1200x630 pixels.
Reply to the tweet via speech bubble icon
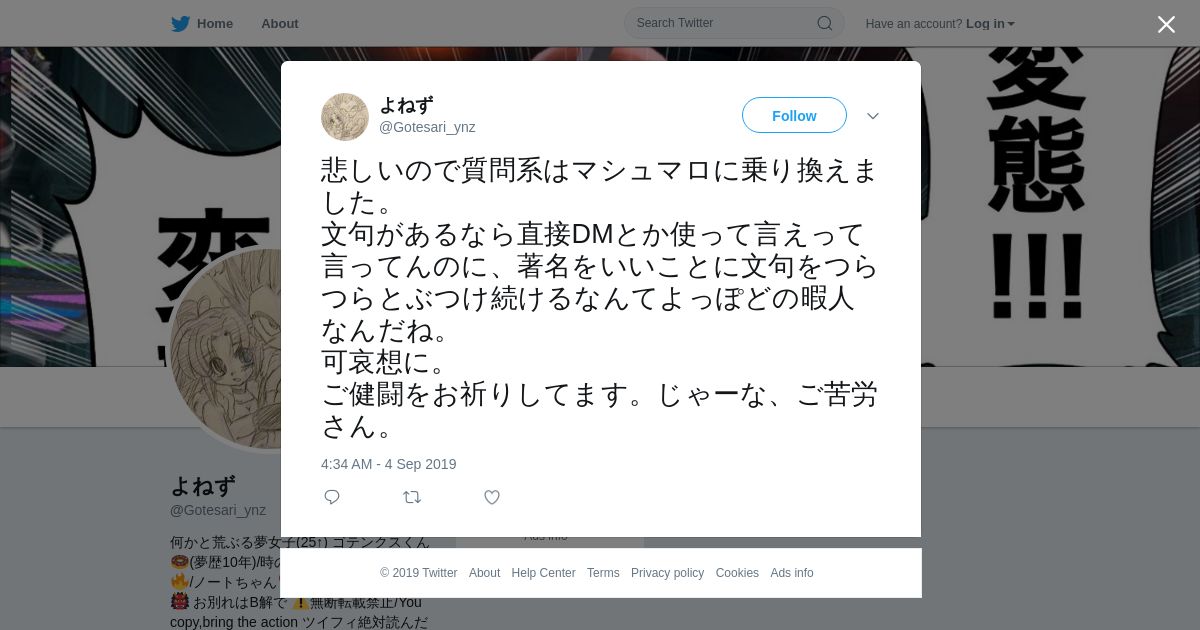332,497
